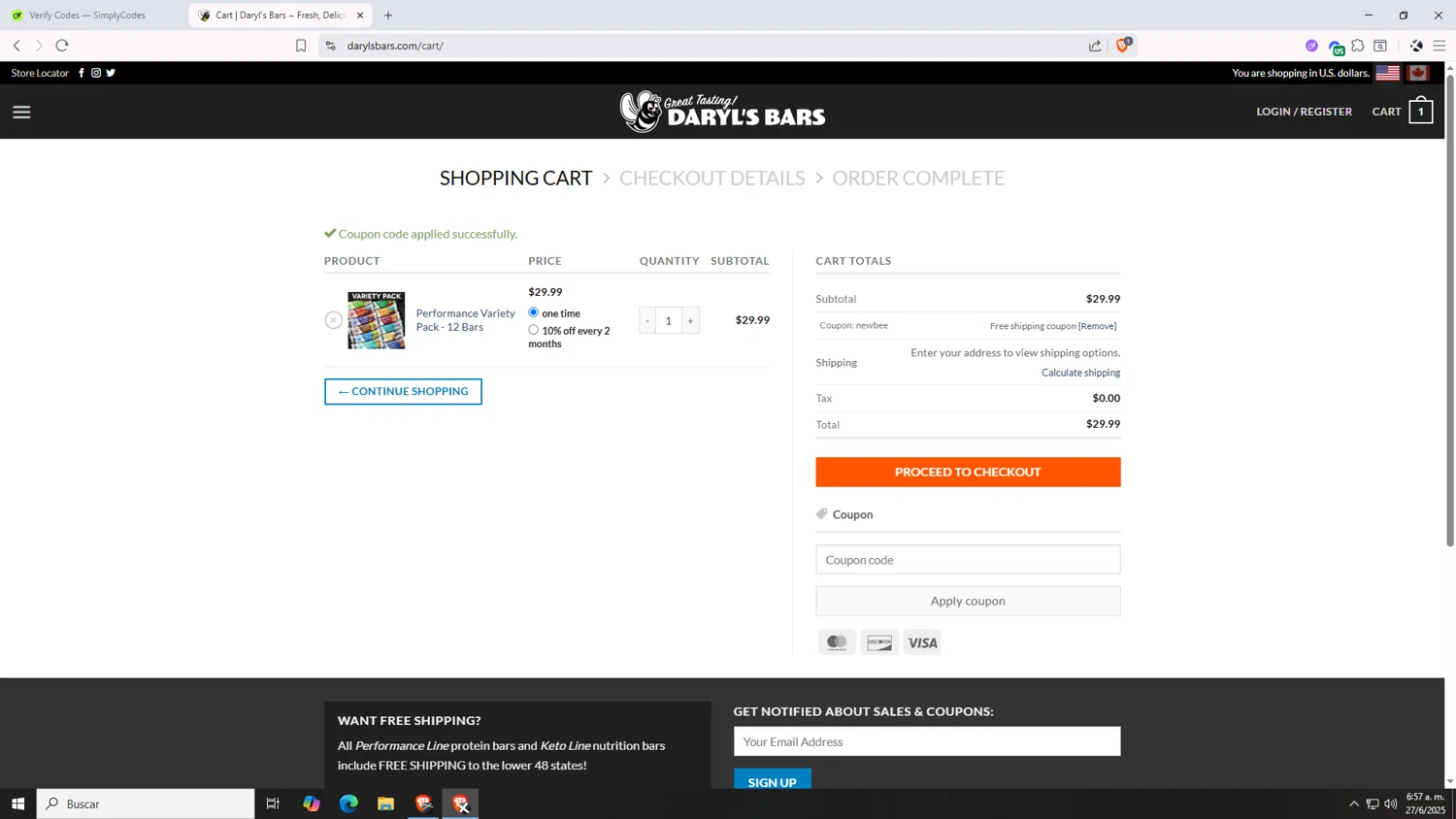Open Task View on taskbar
Viewport: 1456px width, 819px height.
273,803
